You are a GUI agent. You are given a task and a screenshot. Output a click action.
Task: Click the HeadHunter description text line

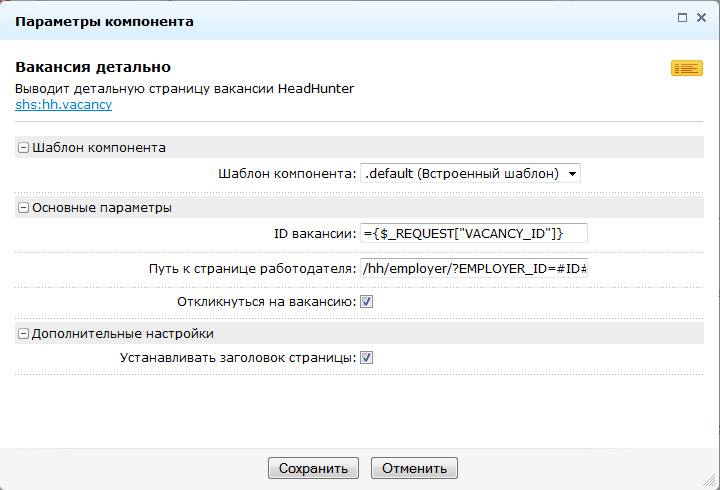[x=185, y=88]
